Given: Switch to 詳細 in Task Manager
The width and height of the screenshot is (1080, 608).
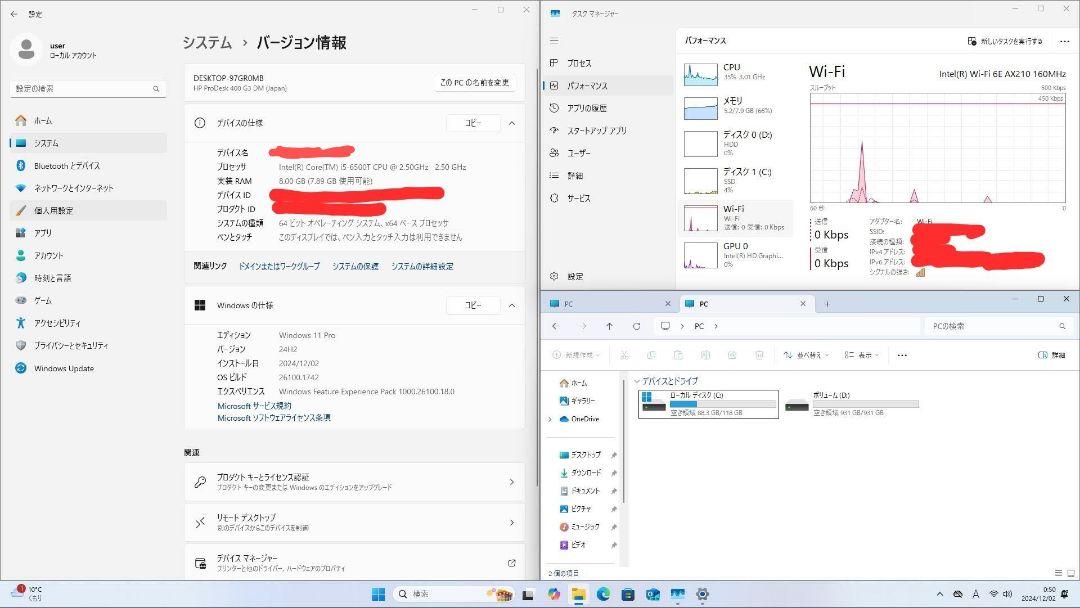Looking at the screenshot, I should click(x=608, y=176).
